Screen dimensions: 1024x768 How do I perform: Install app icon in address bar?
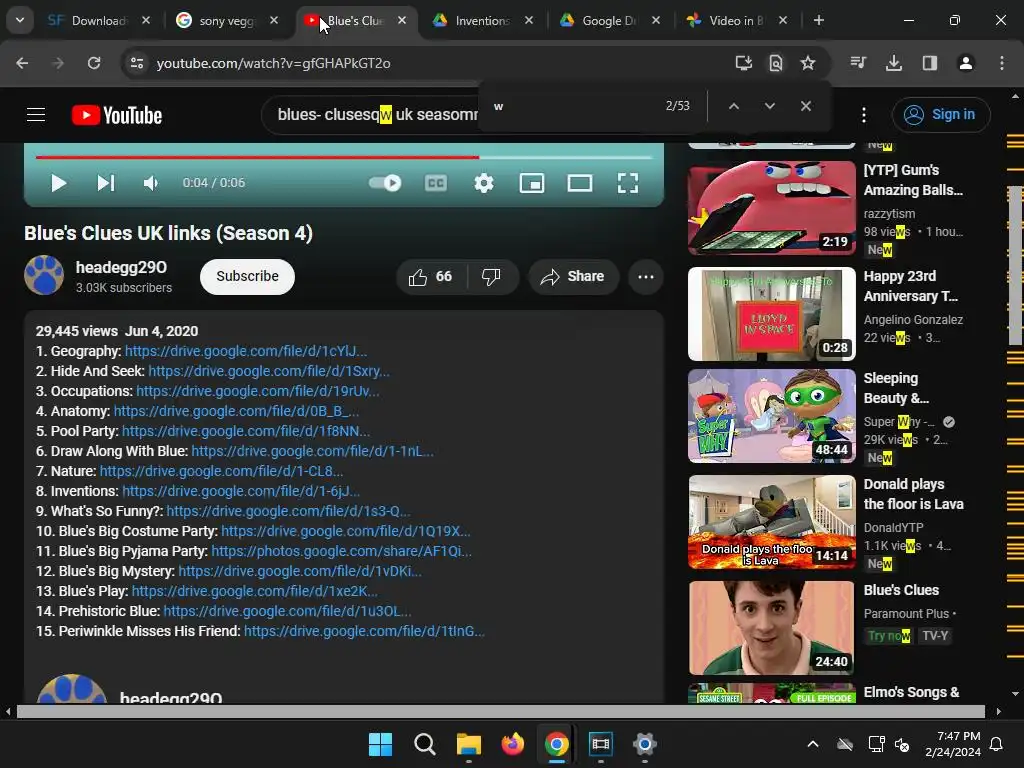coord(743,63)
